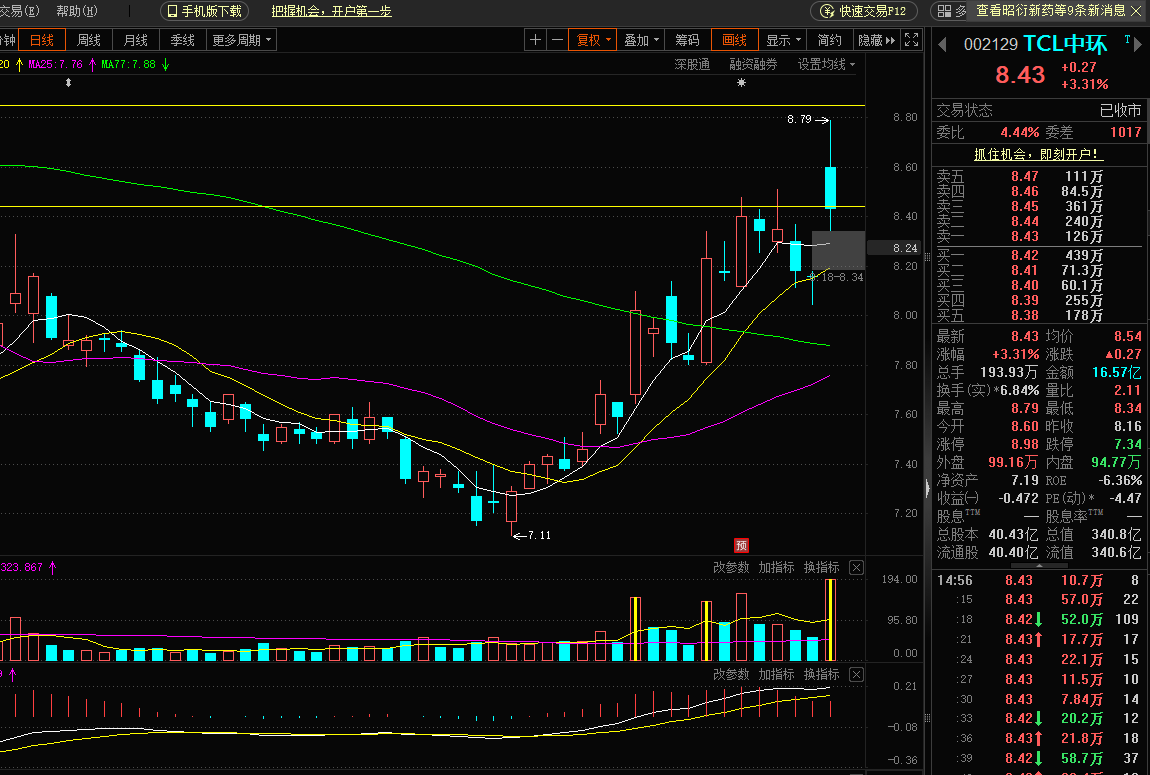This screenshot has width=1150, height=775.
Task: Toggle 筹码 chip distribution view
Action: (x=687, y=40)
